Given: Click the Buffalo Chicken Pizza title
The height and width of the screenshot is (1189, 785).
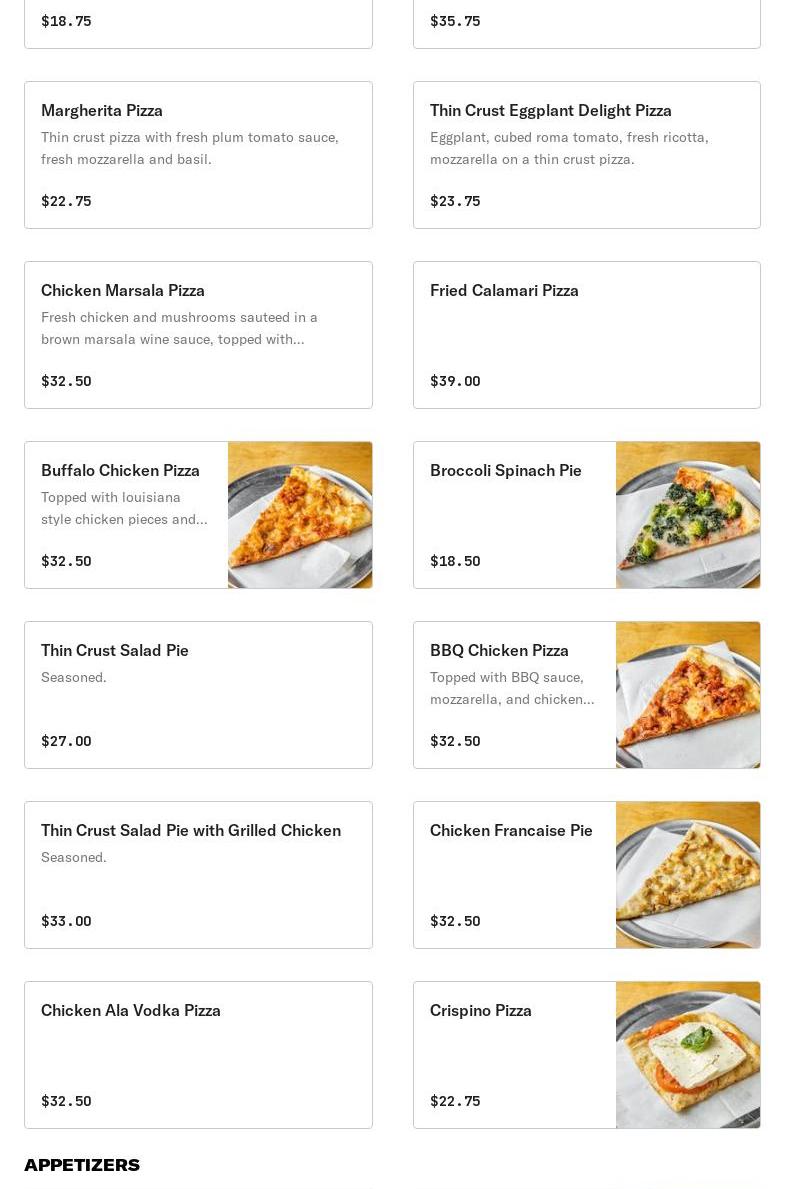Looking at the screenshot, I should [120, 470].
